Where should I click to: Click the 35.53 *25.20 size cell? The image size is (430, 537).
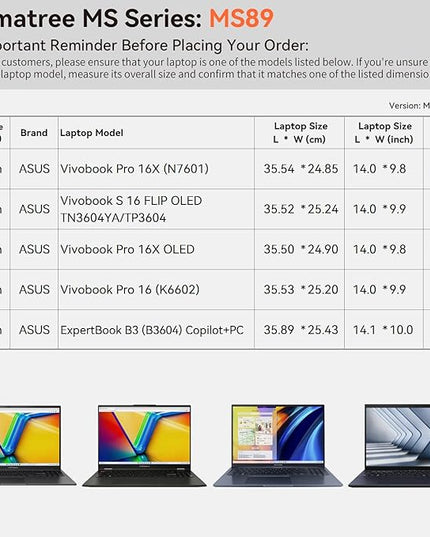point(301,290)
